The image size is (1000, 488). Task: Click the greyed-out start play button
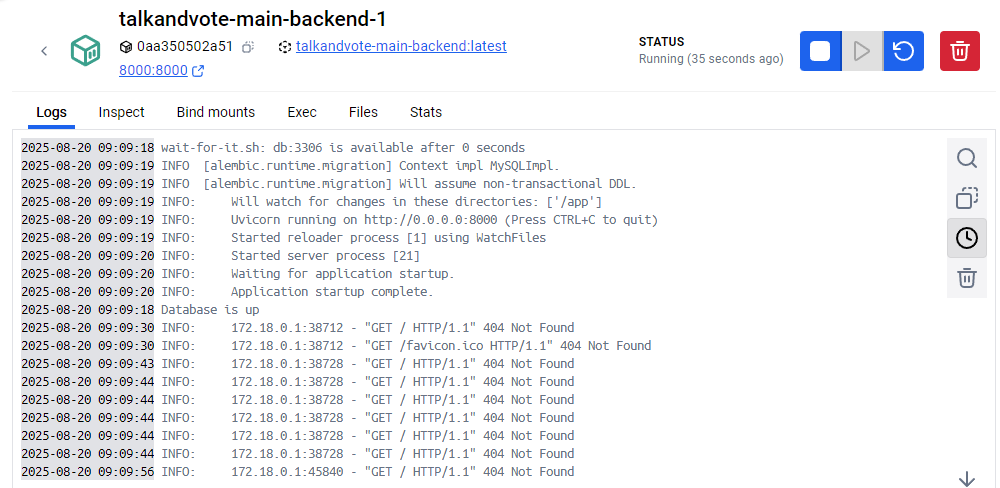[x=862, y=50]
